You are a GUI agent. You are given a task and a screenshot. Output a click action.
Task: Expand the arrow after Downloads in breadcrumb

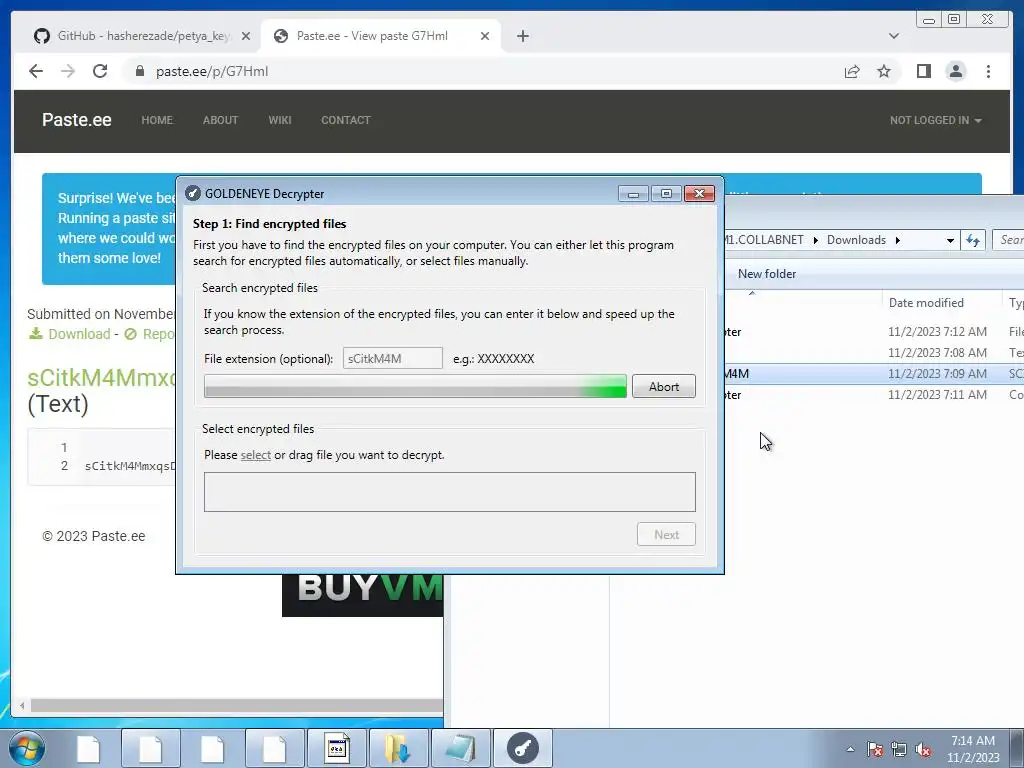[898, 240]
